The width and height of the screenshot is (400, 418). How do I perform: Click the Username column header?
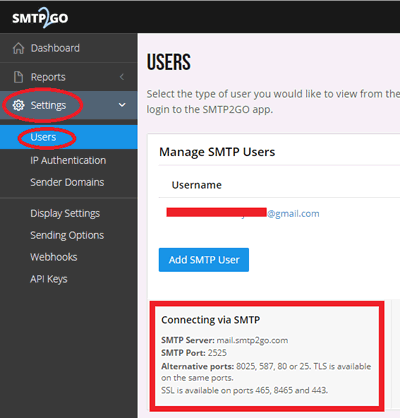[196, 185]
